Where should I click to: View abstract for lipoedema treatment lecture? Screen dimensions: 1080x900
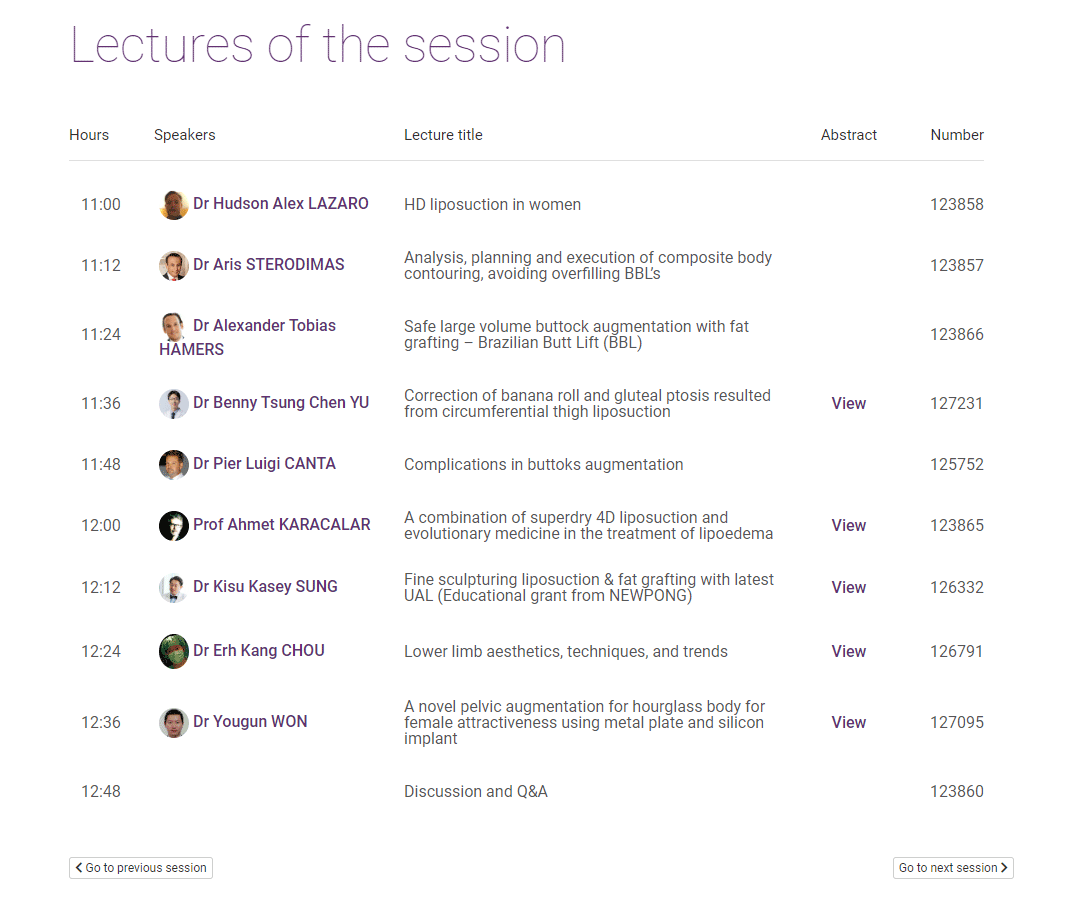click(849, 525)
